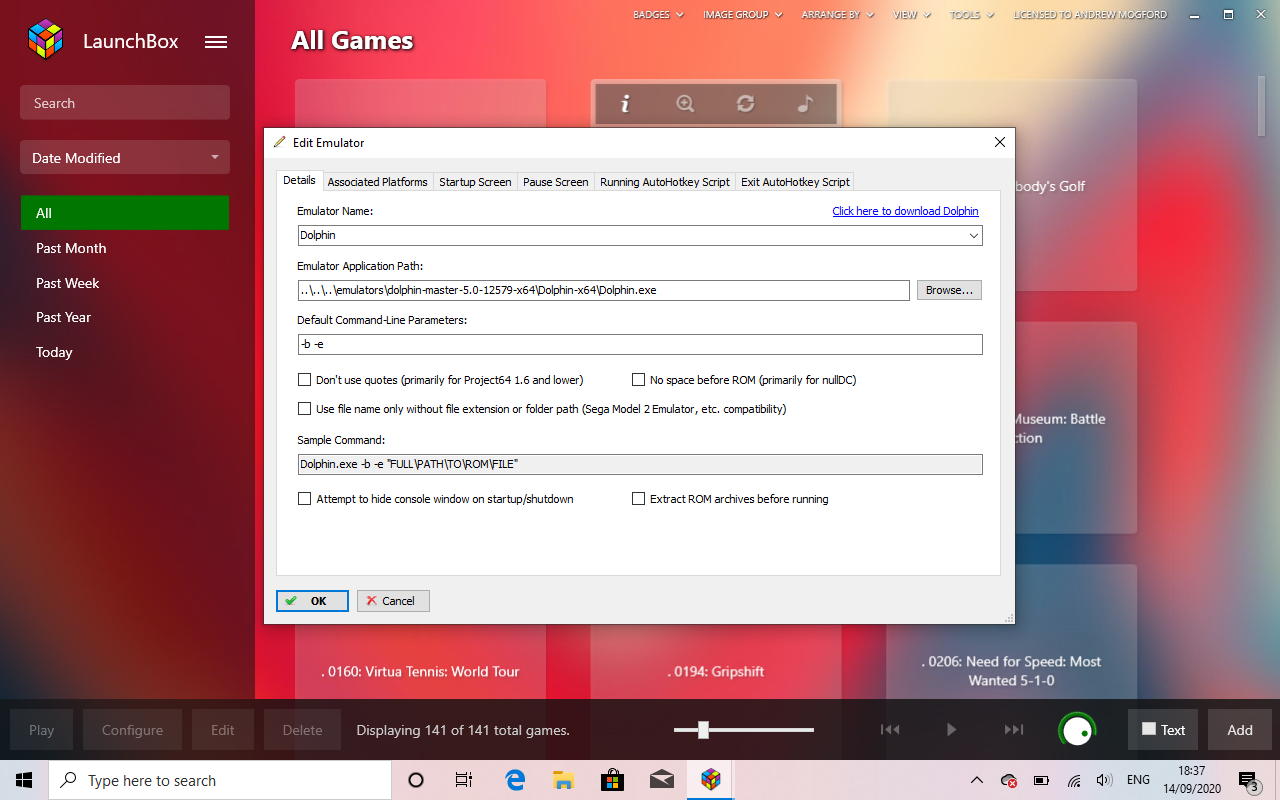Image resolution: width=1280 pixels, height=800 pixels.
Task: Toggle the Text view checkbox button
Action: 1162,730
